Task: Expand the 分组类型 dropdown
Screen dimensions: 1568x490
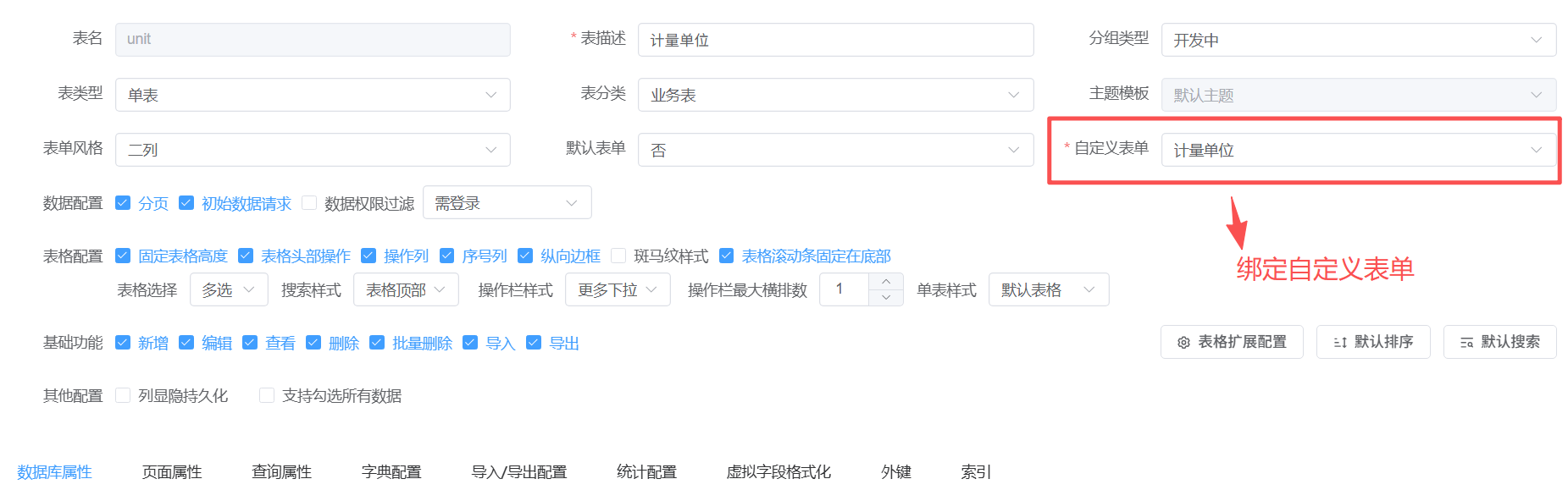Action: (1358, 40)
